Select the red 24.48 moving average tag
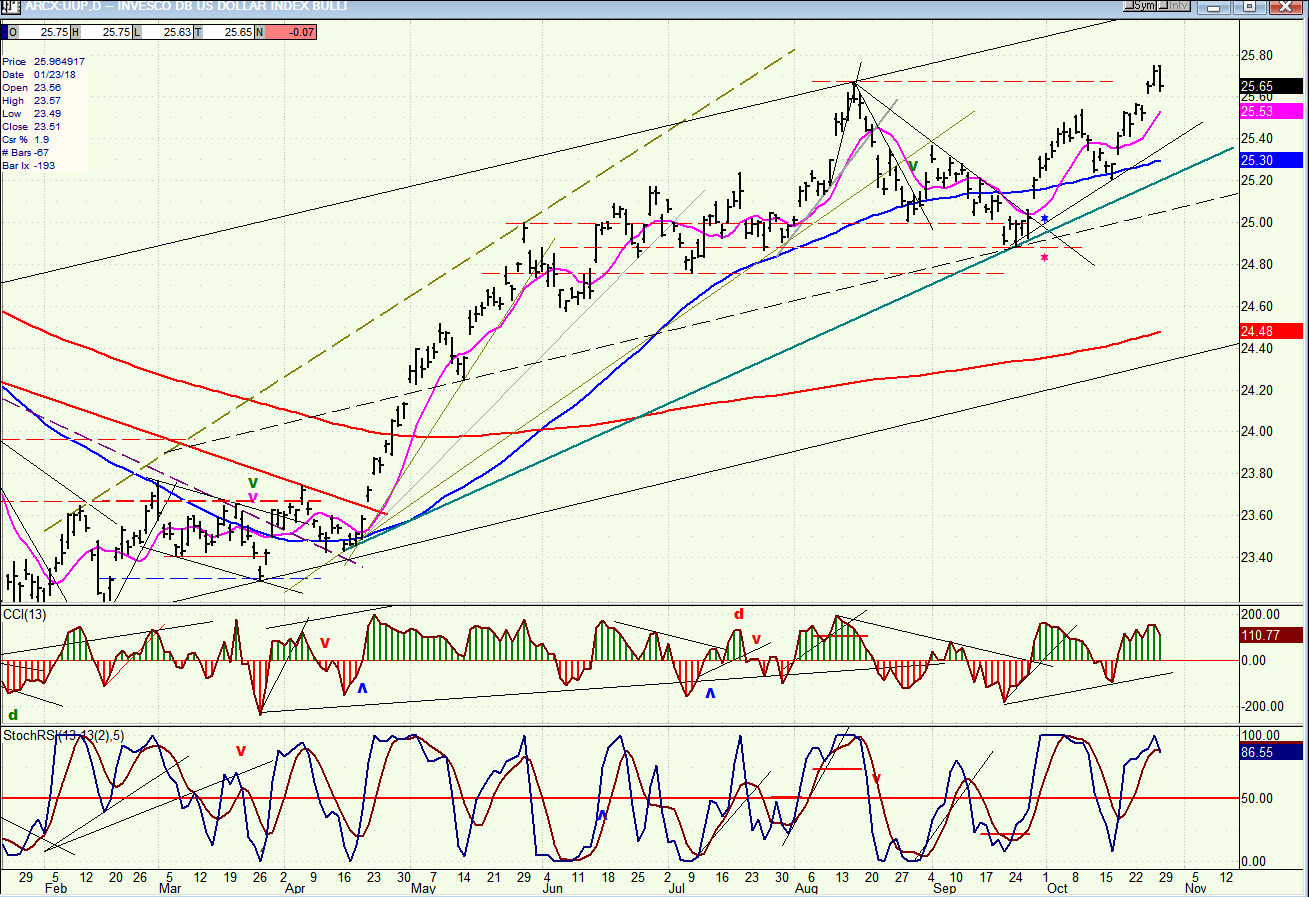 (x=1271, y=331)
